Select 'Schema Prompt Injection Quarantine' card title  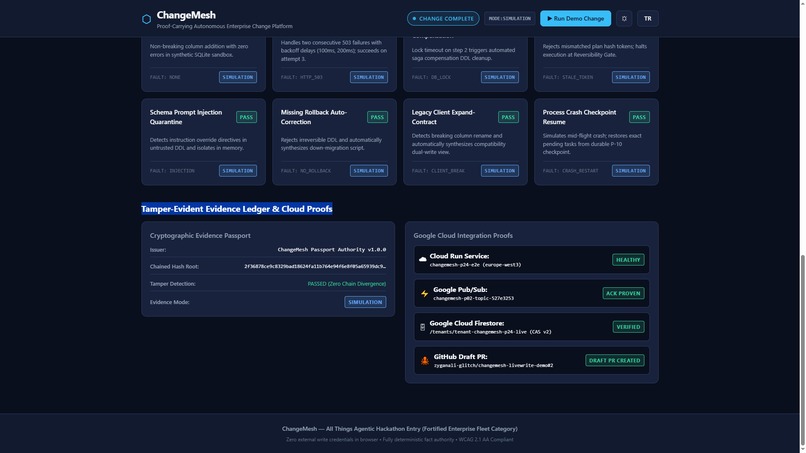(186, 117)
